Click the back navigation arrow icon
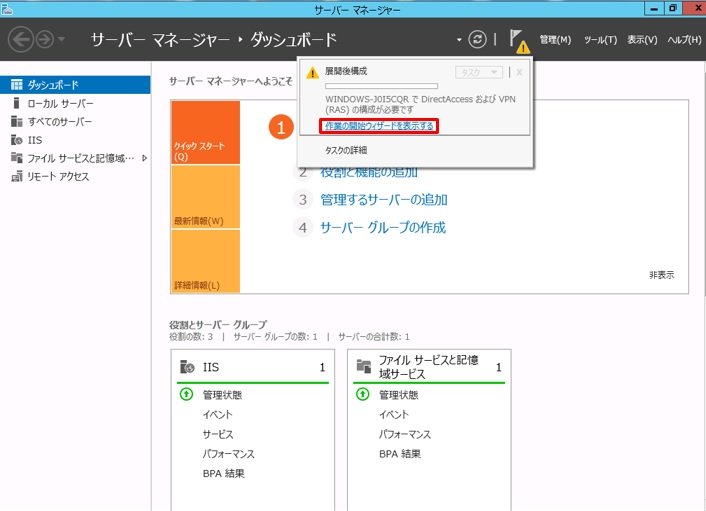The image size is (706, 511). [21, 39]
